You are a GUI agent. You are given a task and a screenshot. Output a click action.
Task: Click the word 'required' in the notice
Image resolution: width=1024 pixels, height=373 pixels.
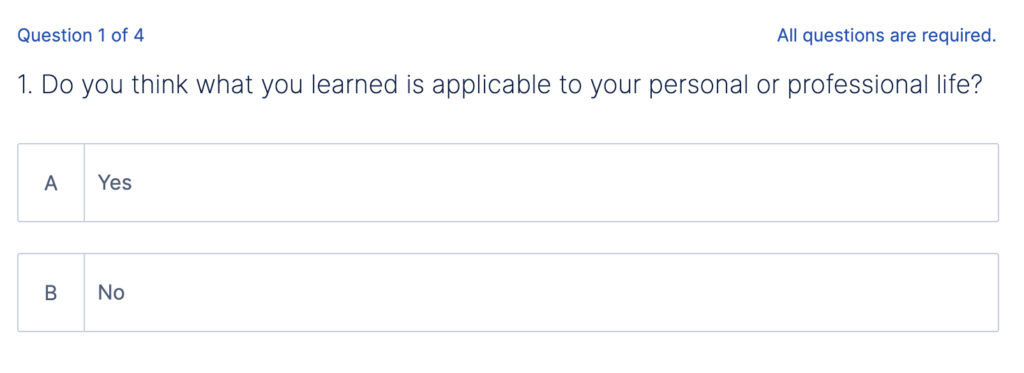pyautogui.click(x=959, y=36)
